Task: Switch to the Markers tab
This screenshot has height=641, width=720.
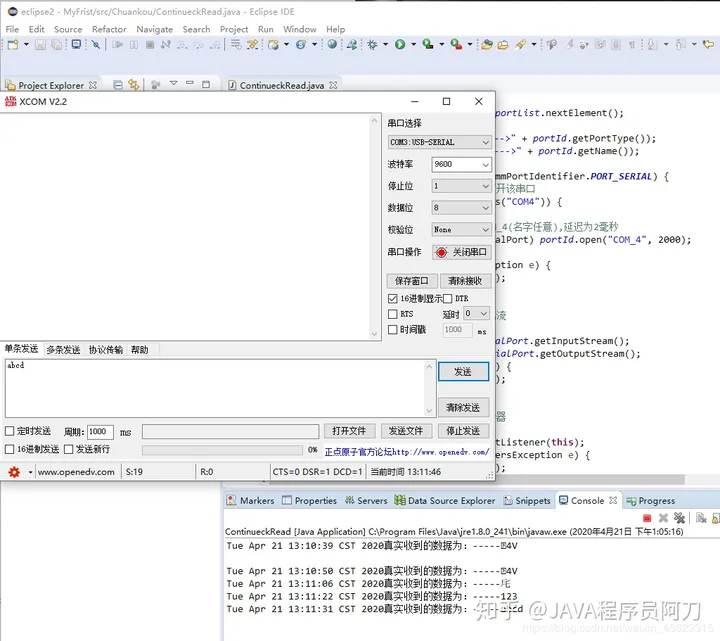Action: pyautogui.click(x=251, y=500)
